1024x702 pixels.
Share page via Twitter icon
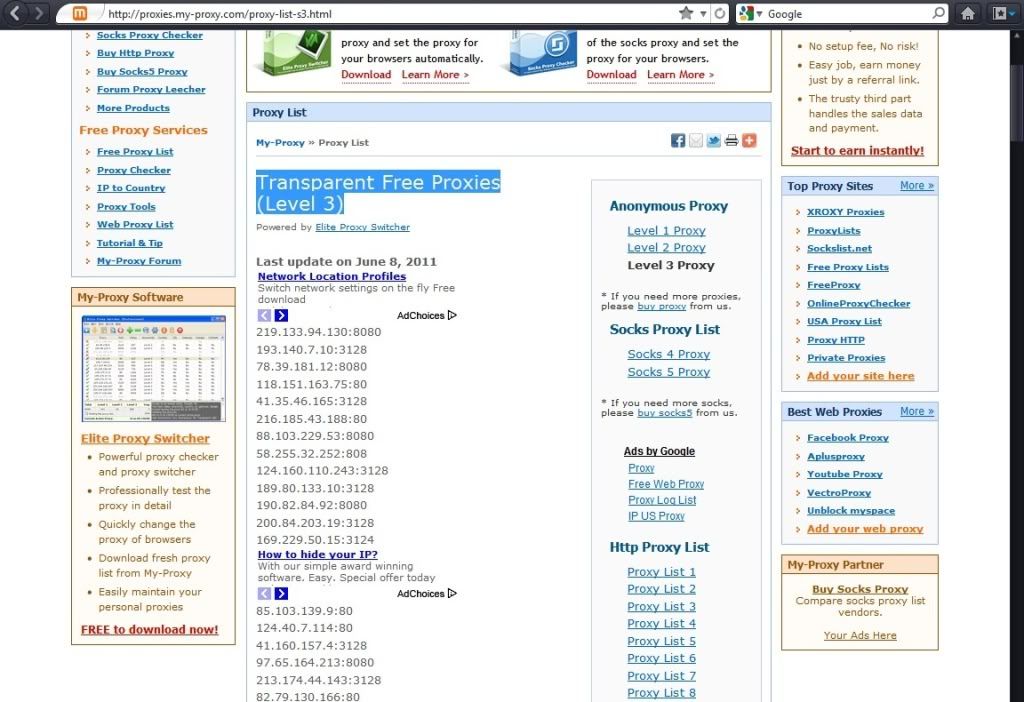[713, 140]
